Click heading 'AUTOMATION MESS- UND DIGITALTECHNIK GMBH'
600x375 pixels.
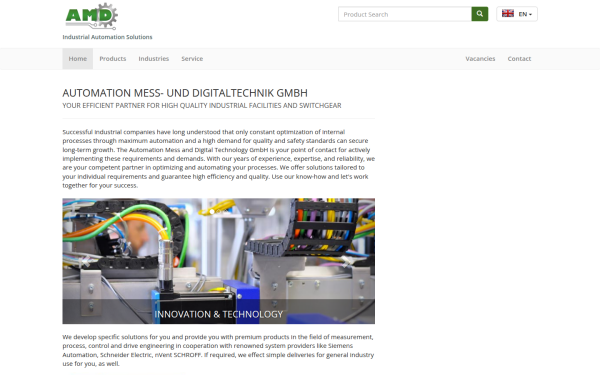185,93
